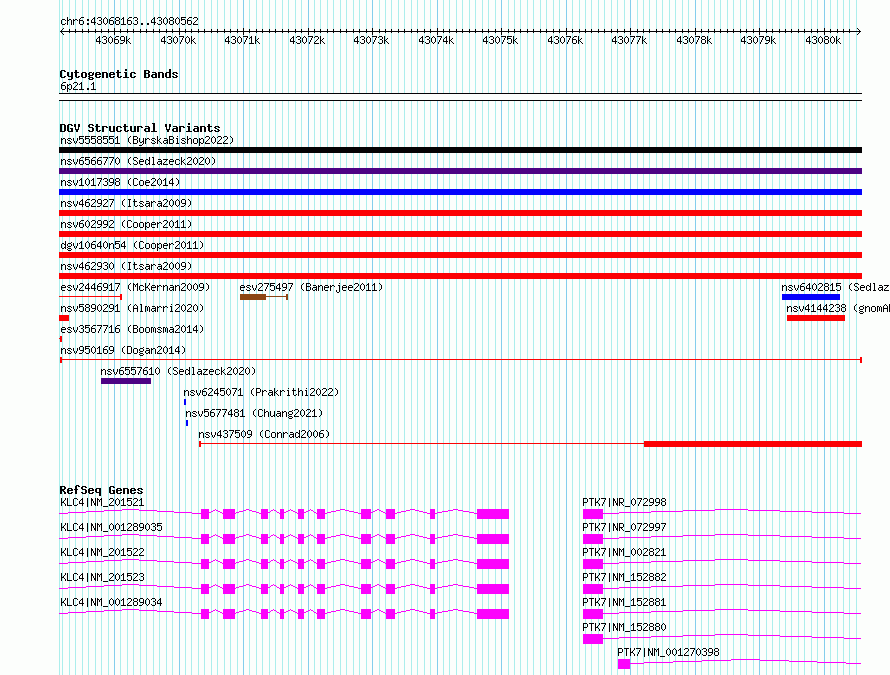Select the nsv6557610 purple variant block
Screen dimensions: 890x675
(126, 381)
